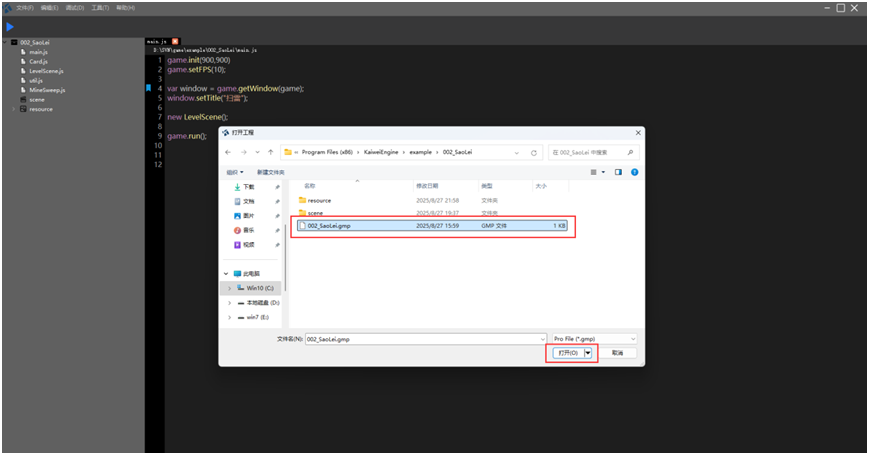The image size is (869, 455).
Task: Open the 文件(F) menu
Action: 24,8
